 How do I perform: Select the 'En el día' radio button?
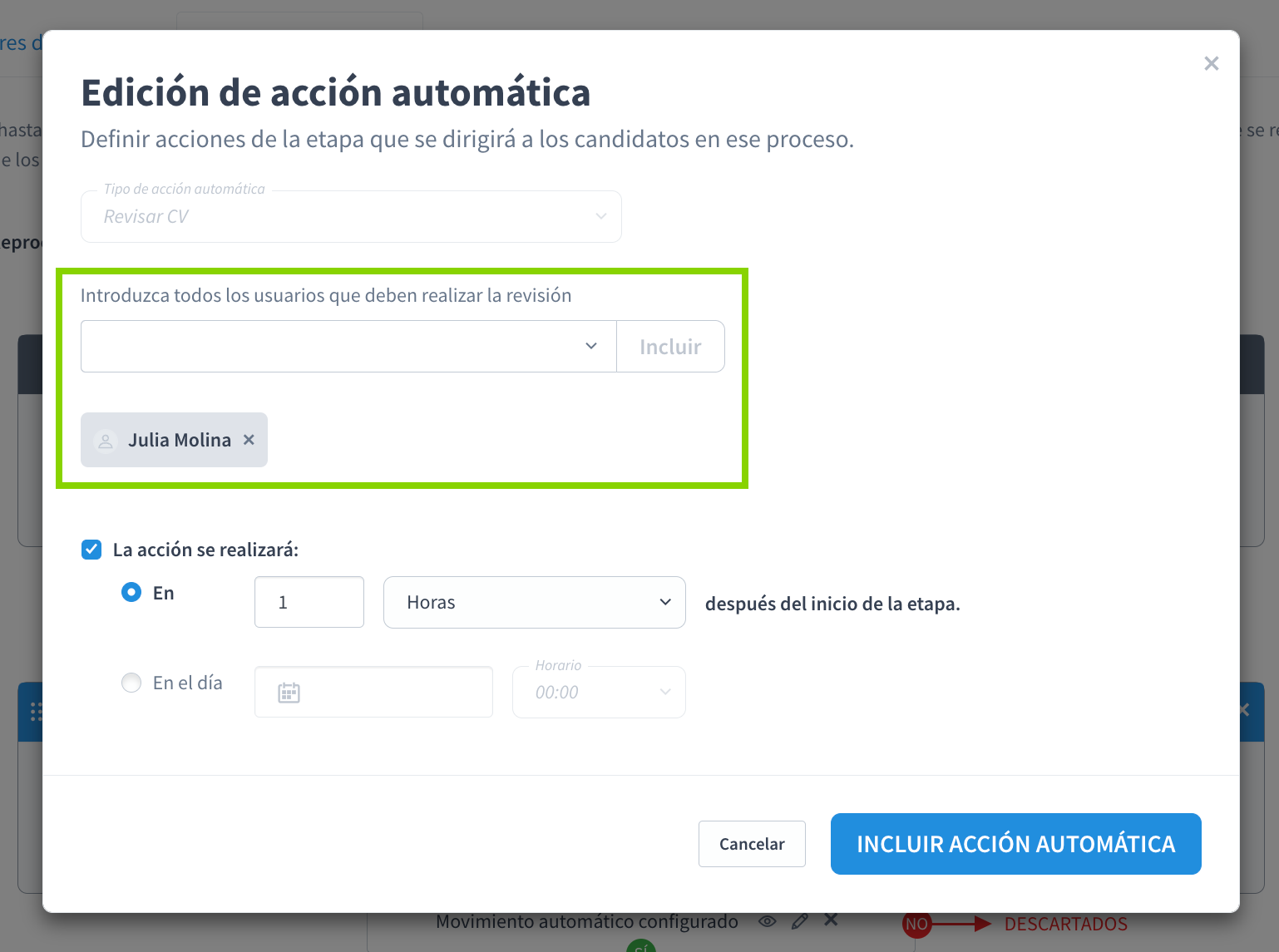(x=131, y=682)
